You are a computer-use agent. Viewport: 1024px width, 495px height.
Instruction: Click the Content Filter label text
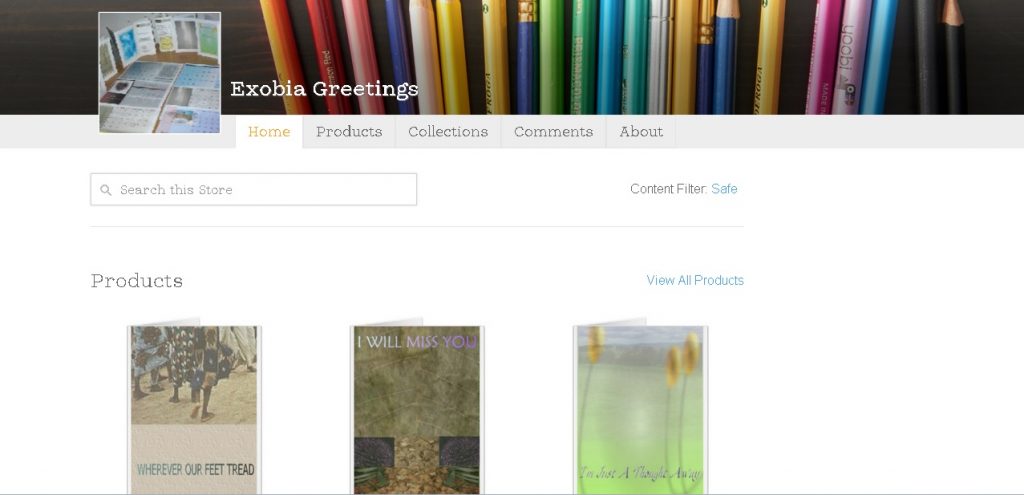pos(669,189)
